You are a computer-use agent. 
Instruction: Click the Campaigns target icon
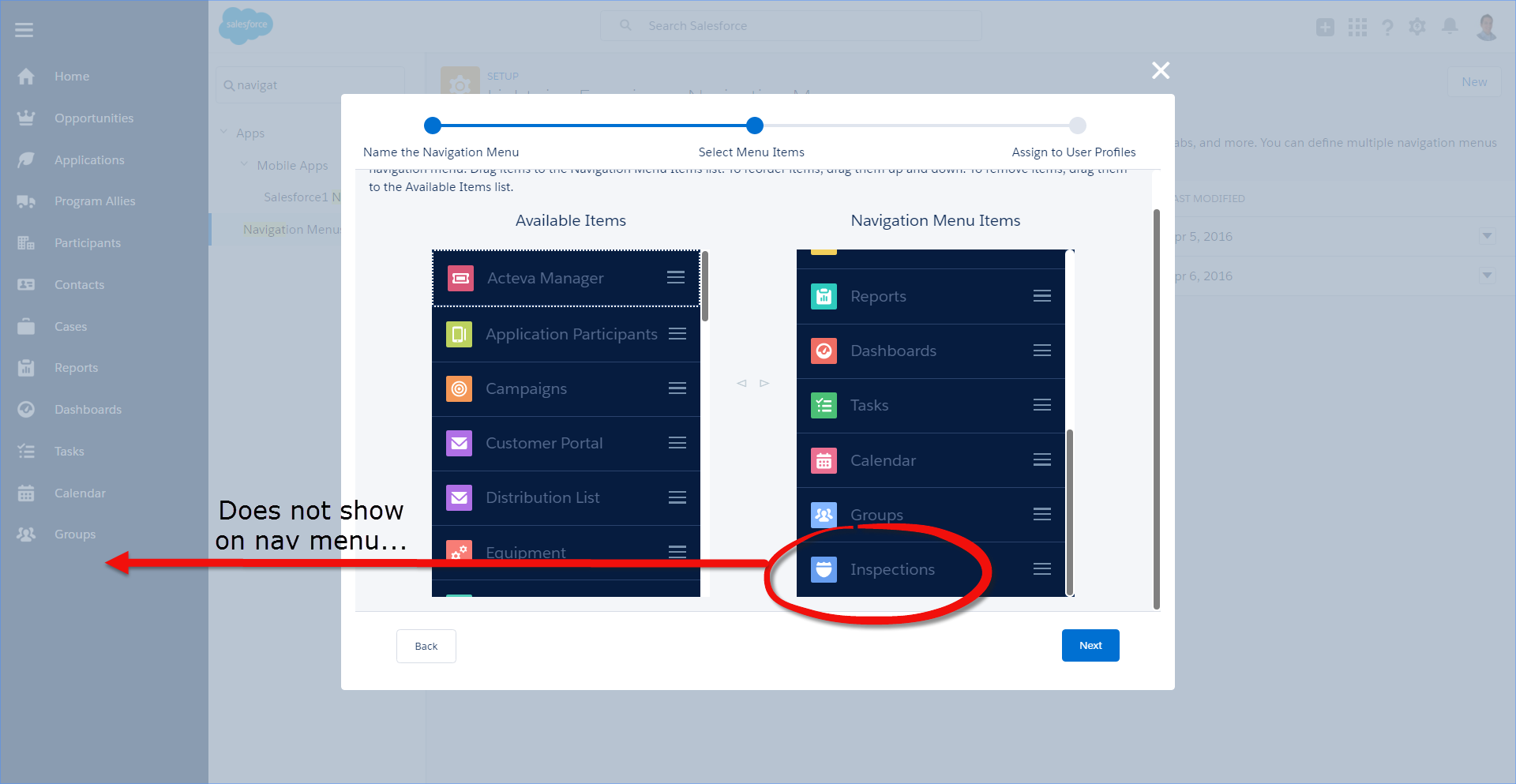pos(459,388)
